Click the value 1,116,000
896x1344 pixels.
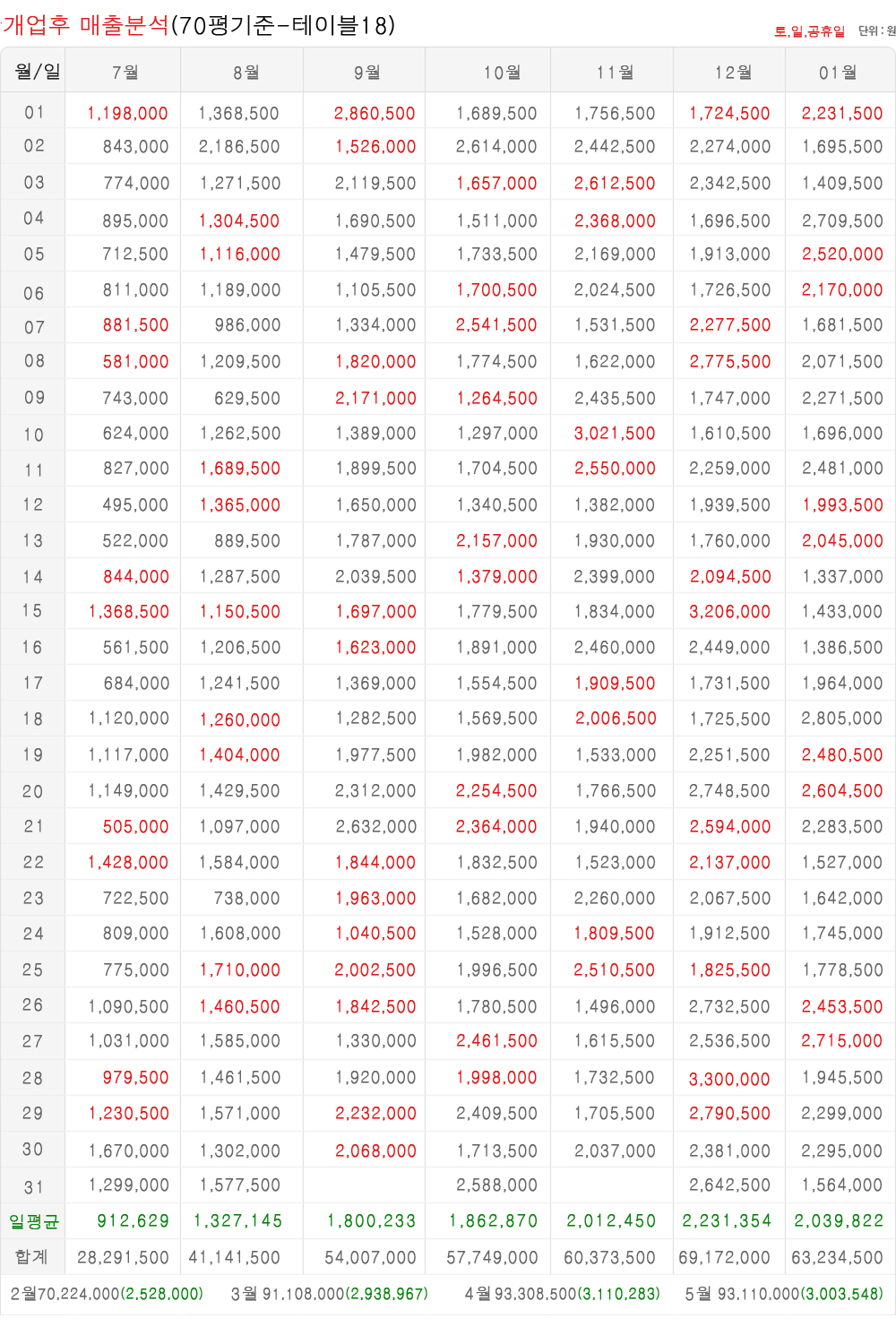240,254
